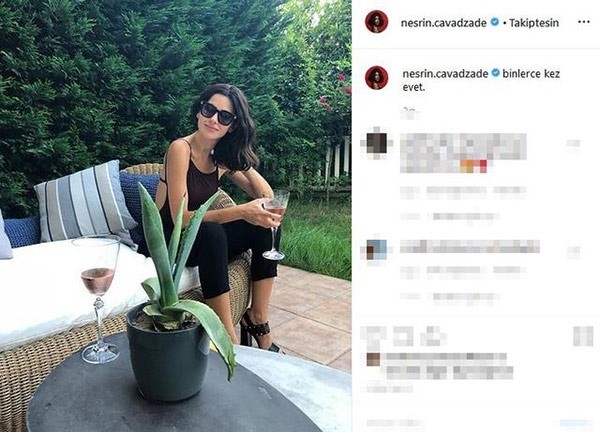Like the first blurred comment via its heart
600x432 pixels.
[573, 143]
